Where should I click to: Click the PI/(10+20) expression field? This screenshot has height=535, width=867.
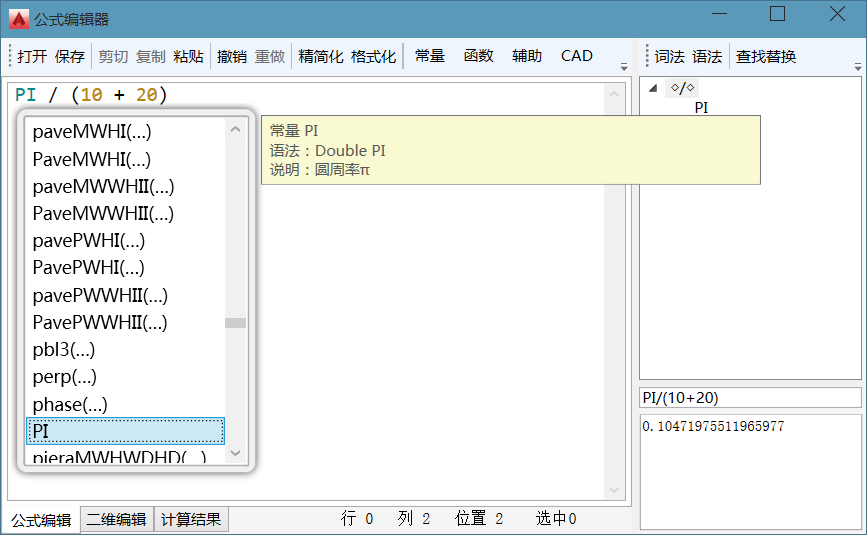click(x=750, y=398)
